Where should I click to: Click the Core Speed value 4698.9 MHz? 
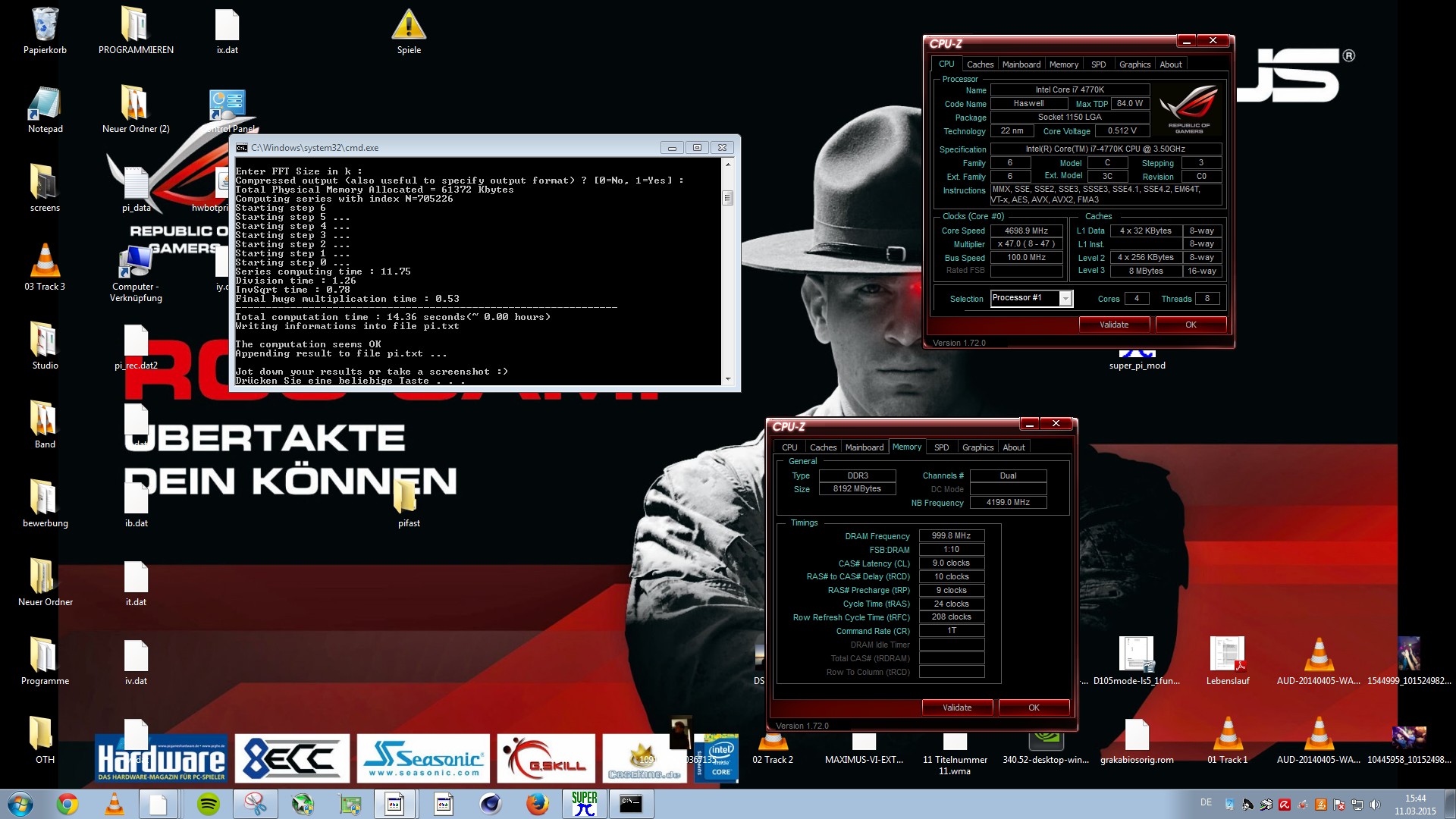1026,231
